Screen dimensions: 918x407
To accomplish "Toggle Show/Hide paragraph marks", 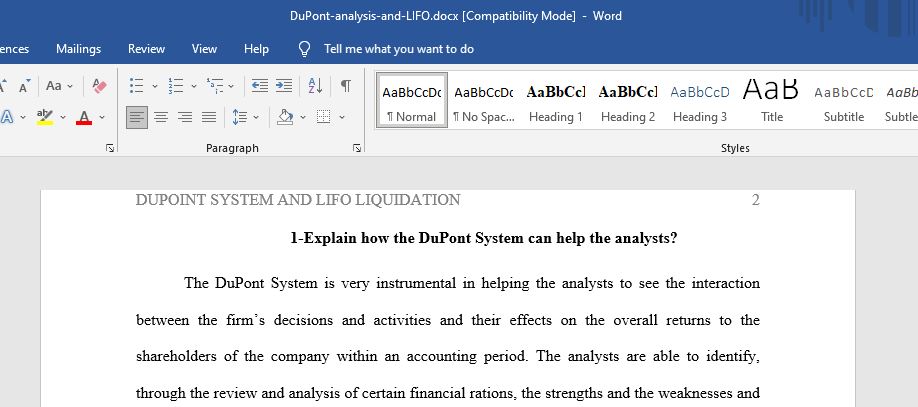I will click(346, 85).
